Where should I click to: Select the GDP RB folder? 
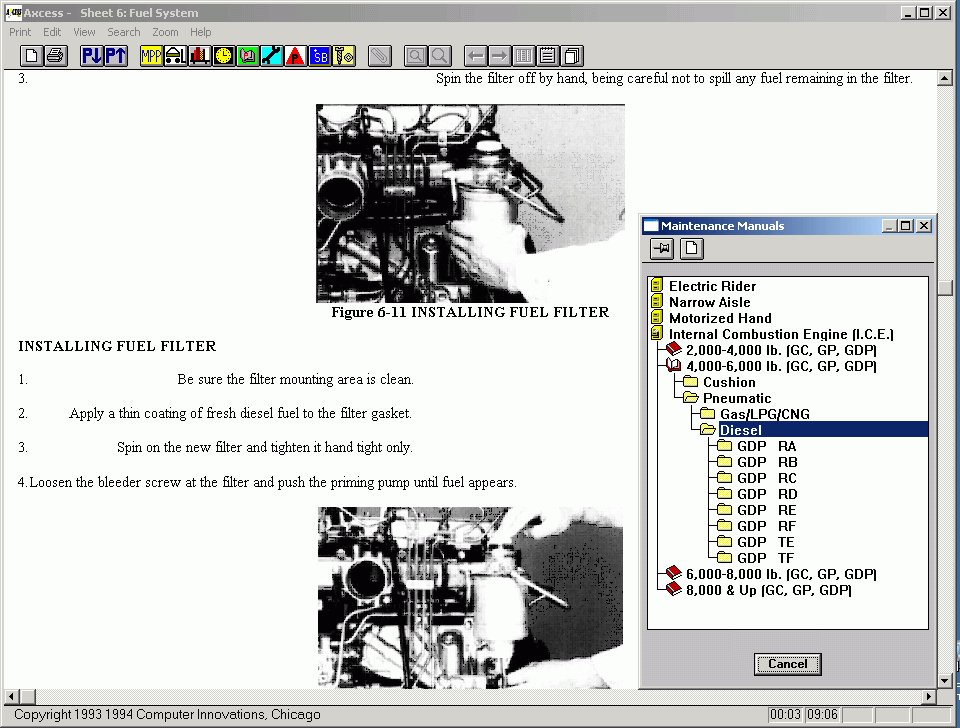coord(766,462)
